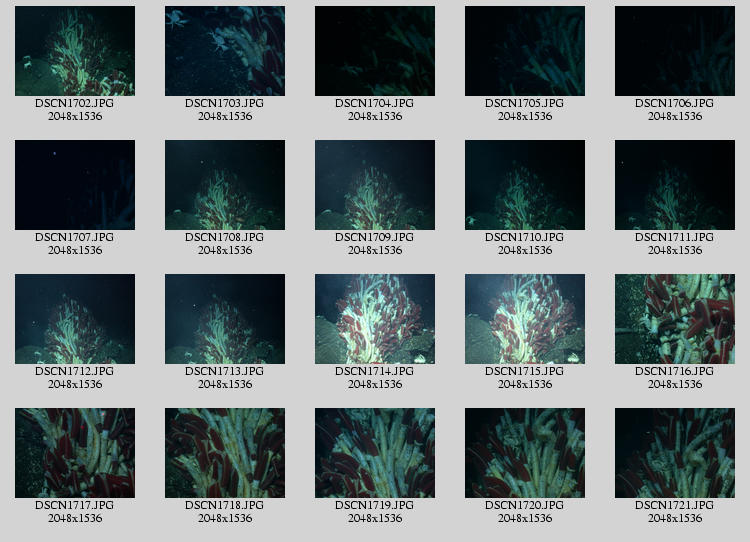The width and height of the screenshot is (750, 542).
Task: Select the caption text DSCN1711.JPG
Action: point(675,237)
